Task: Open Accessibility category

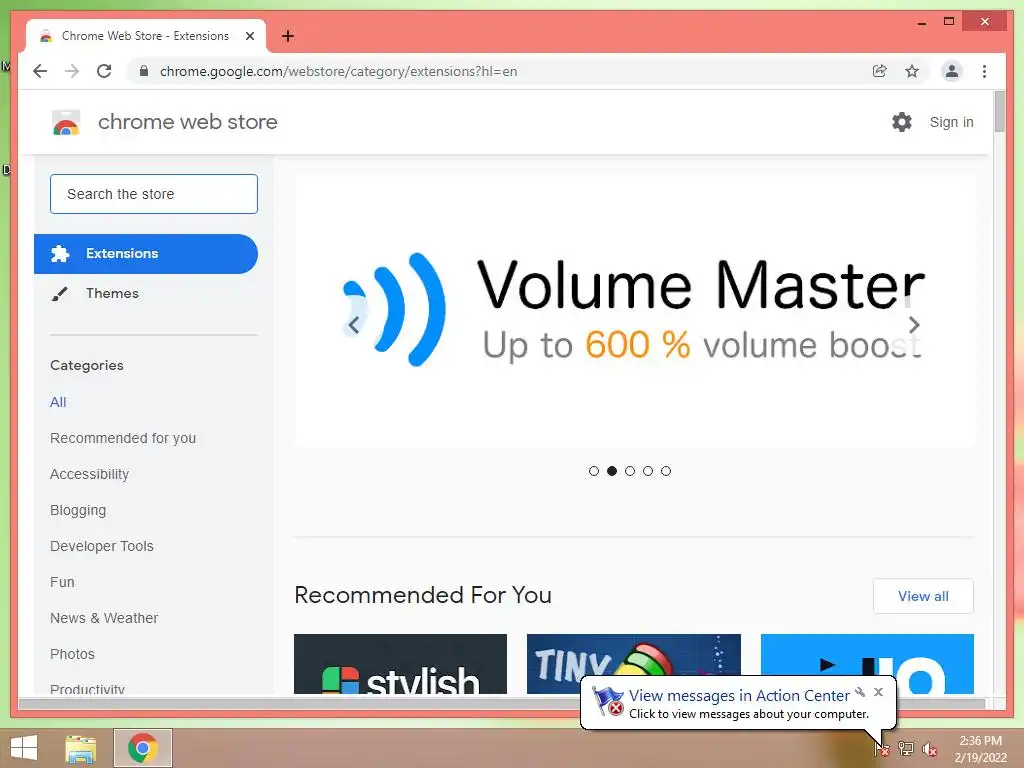Action: (x=89, y=474)
